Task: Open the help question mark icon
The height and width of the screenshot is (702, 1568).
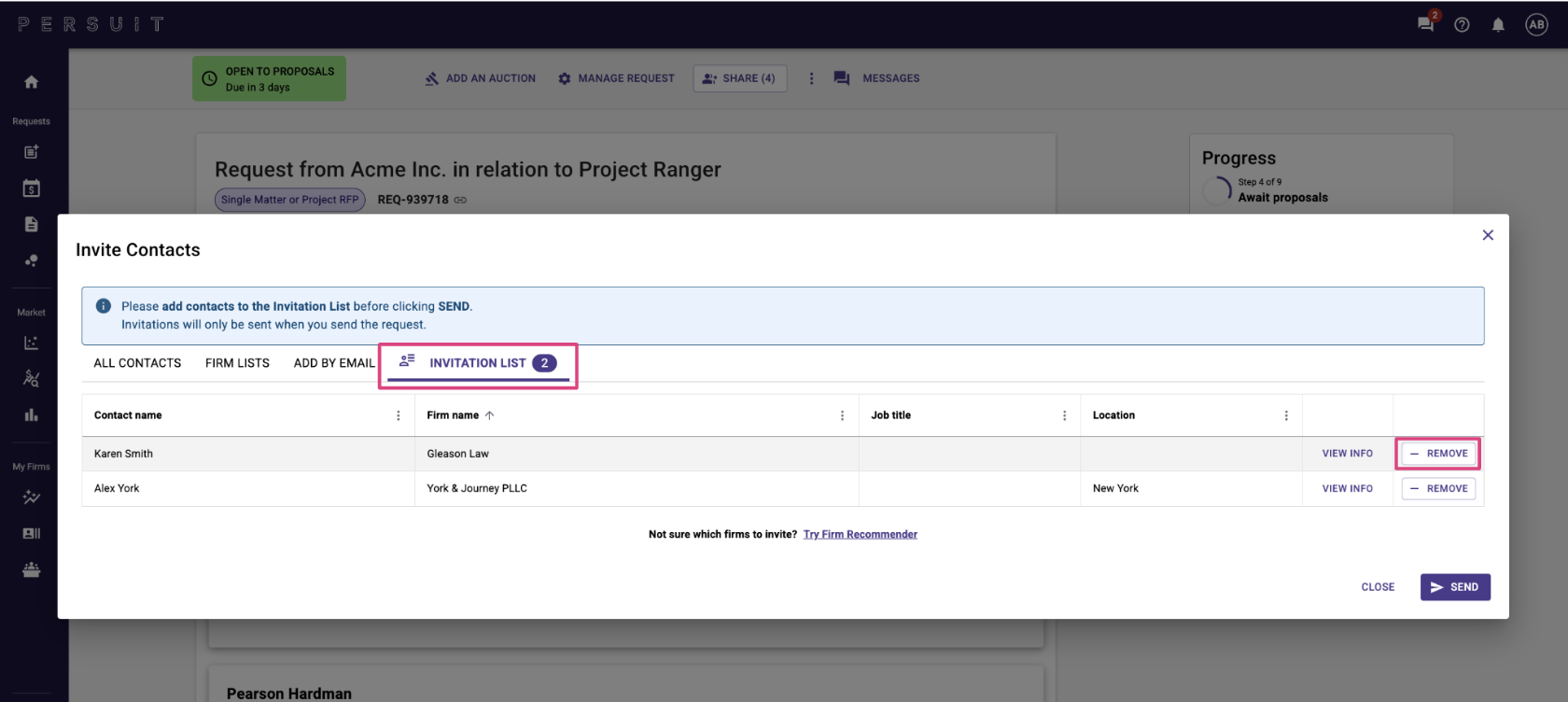Action: pyautogui.click(x=1462, y=25)
